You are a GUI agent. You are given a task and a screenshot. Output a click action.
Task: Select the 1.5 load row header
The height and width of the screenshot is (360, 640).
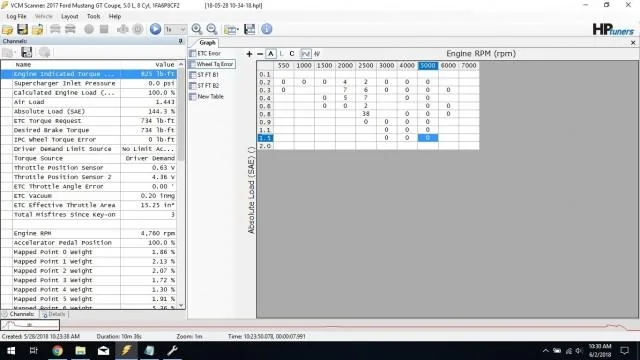pyautogui.click(x=264, y=138)
